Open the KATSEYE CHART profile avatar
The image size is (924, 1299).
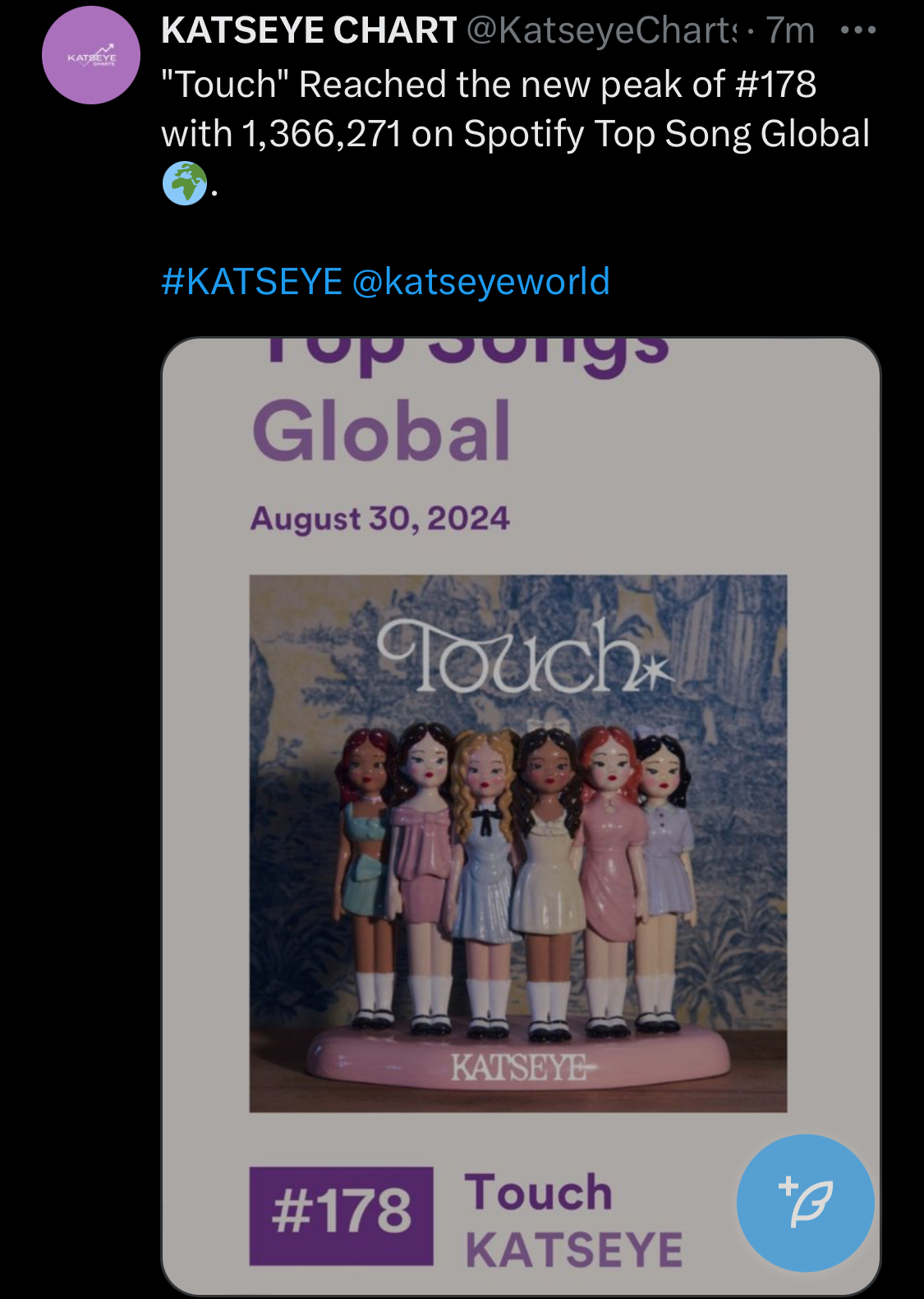click(x=91, y=55)
